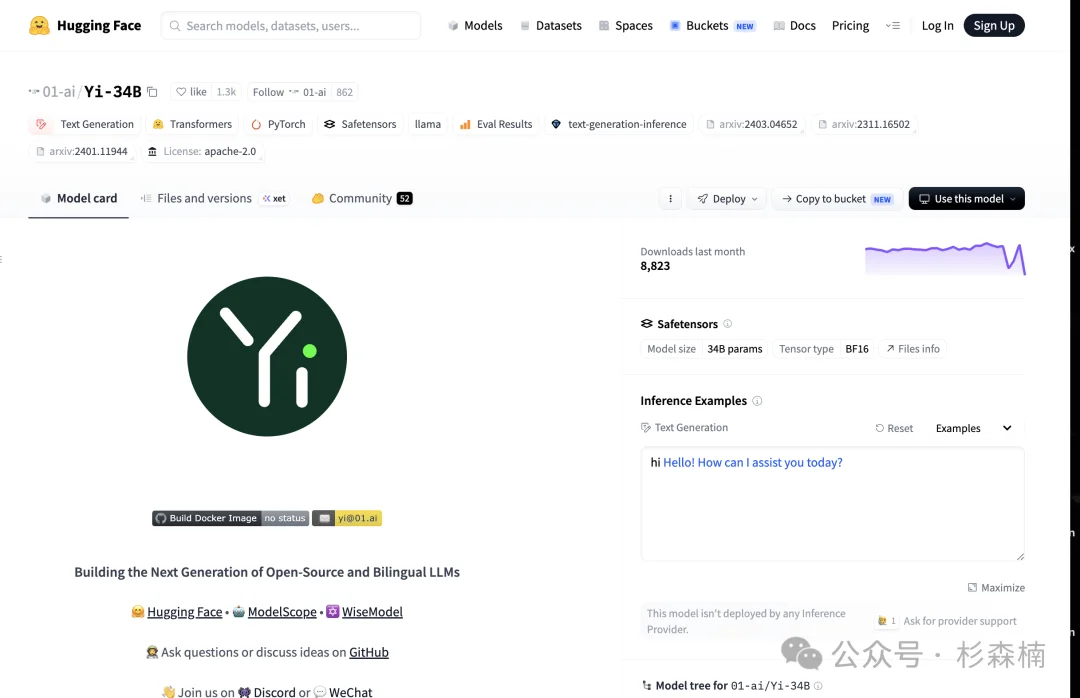This screenshot has height=698, width=1080.
Task: Open the WiseModel link
Action: (x=372, y=612)
